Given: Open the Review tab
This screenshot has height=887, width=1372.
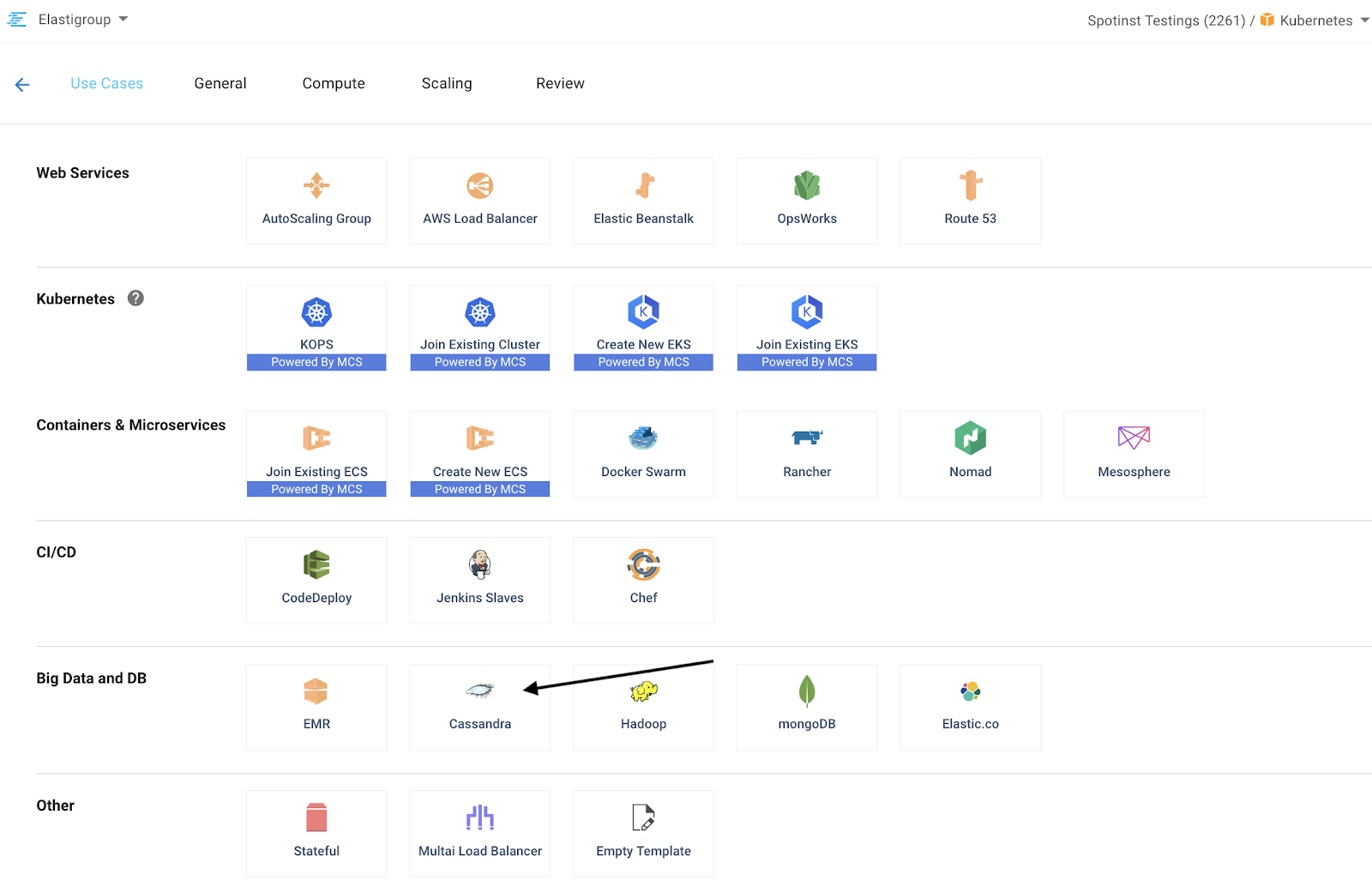Looking at the screenshot, I should 560,84.
